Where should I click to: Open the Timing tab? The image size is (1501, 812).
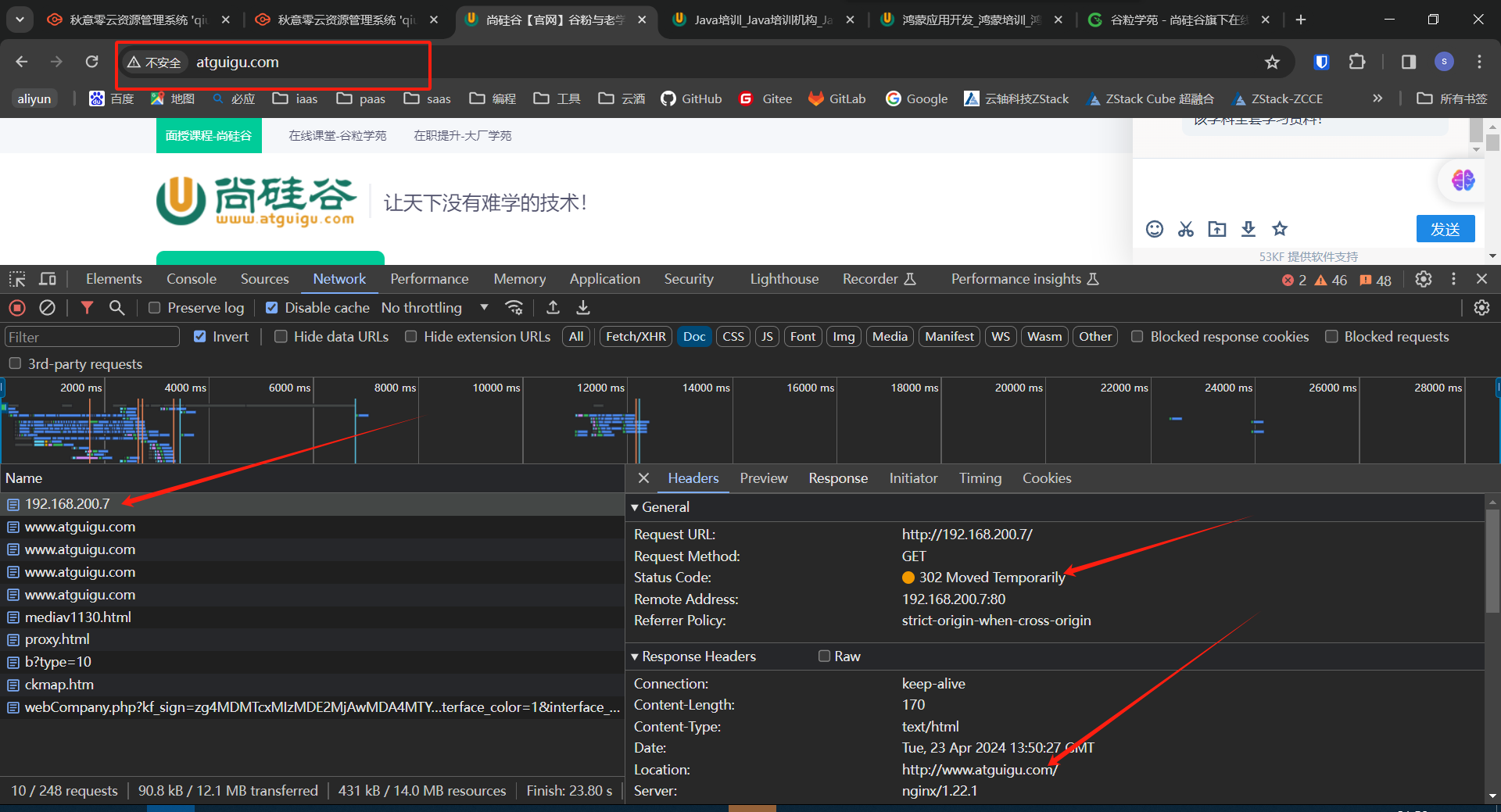point(980,478)
